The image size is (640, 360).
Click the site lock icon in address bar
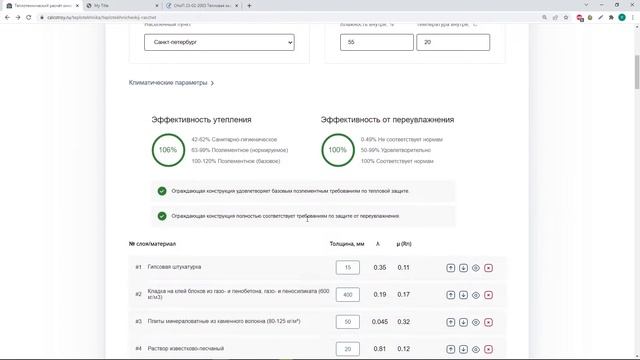(x=42, y=18)
